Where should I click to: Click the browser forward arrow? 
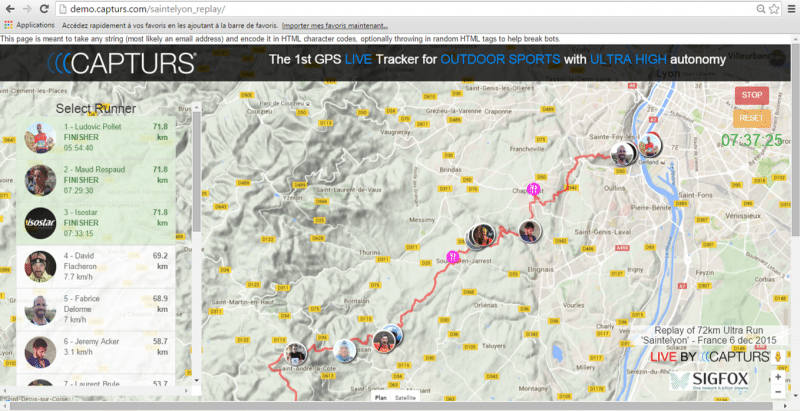(27, 9)
